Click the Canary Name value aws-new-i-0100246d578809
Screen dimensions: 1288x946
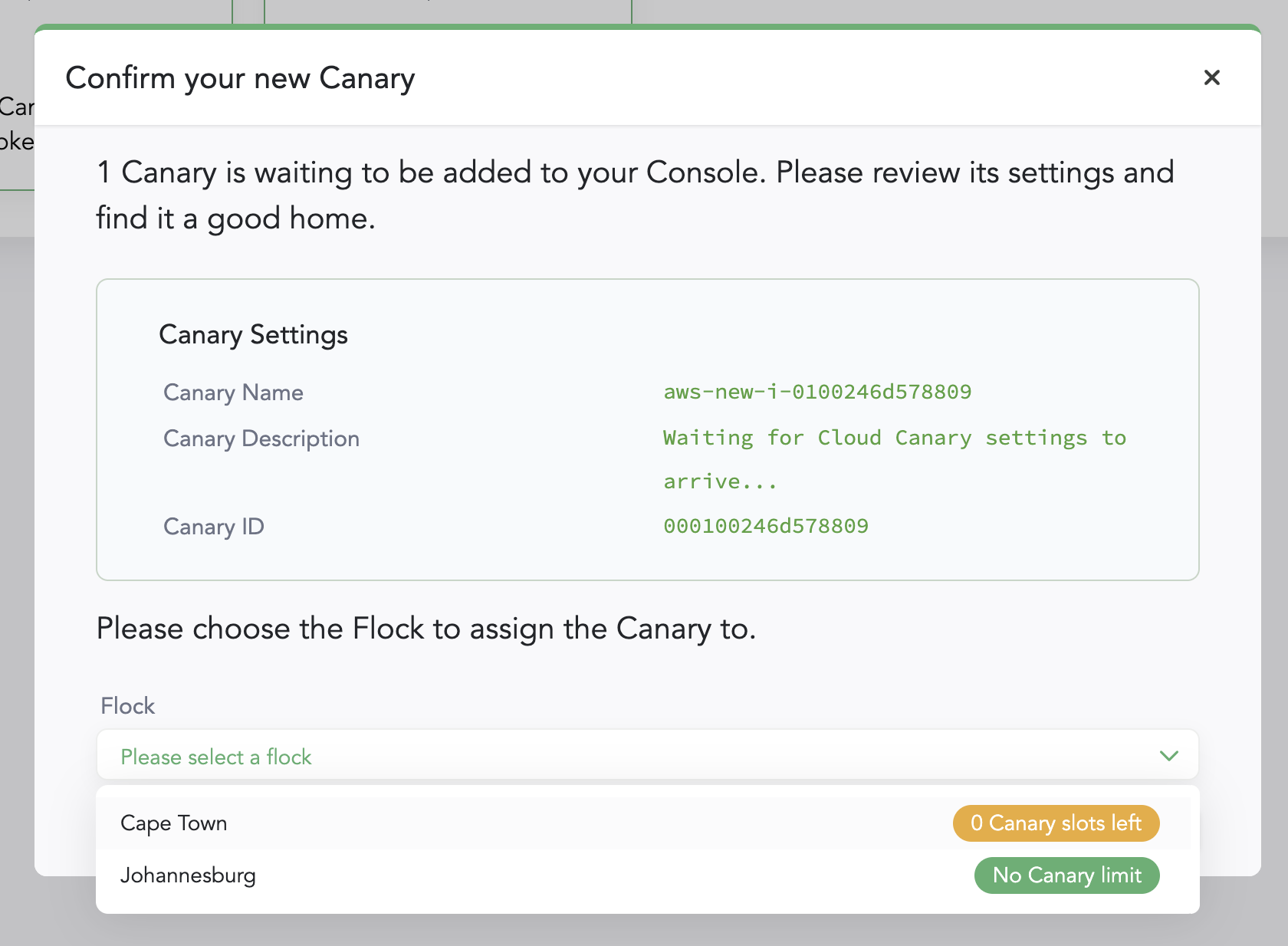[817, 392]
